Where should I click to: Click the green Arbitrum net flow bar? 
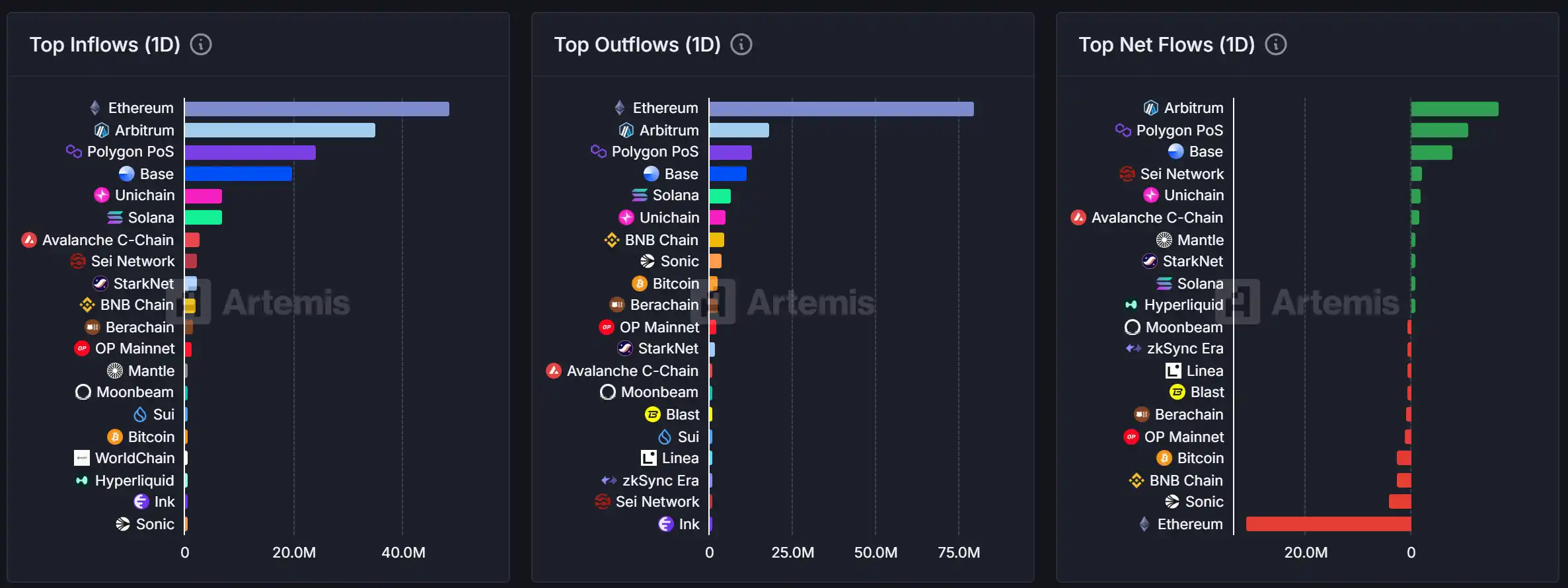1455,109
